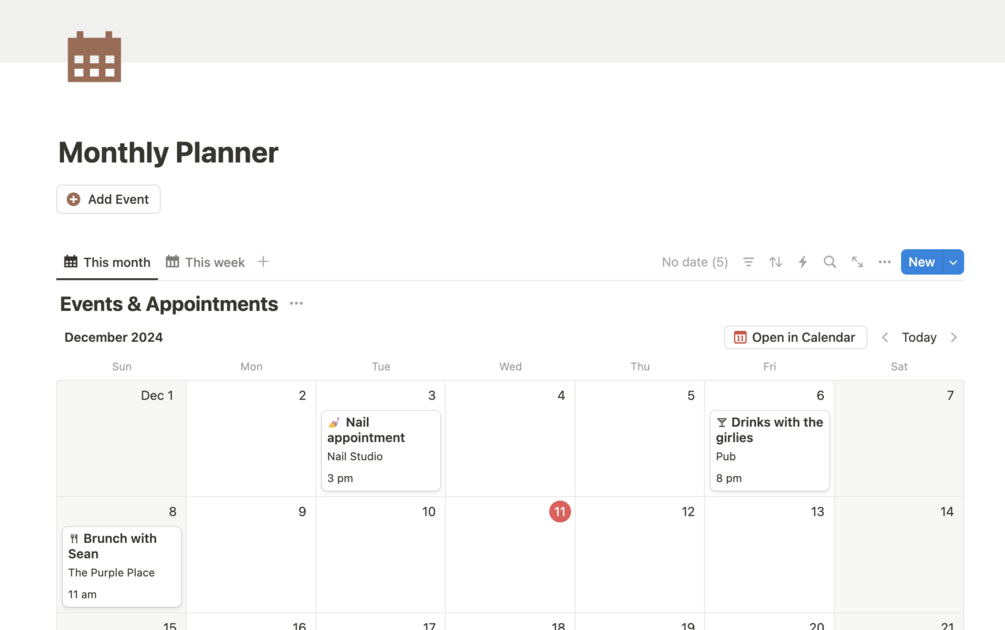Image resolution: width=1005 pixels, height=630 pixels.
Task: Open the Events & Appointments three-dots menu
Action: (296, 304)
